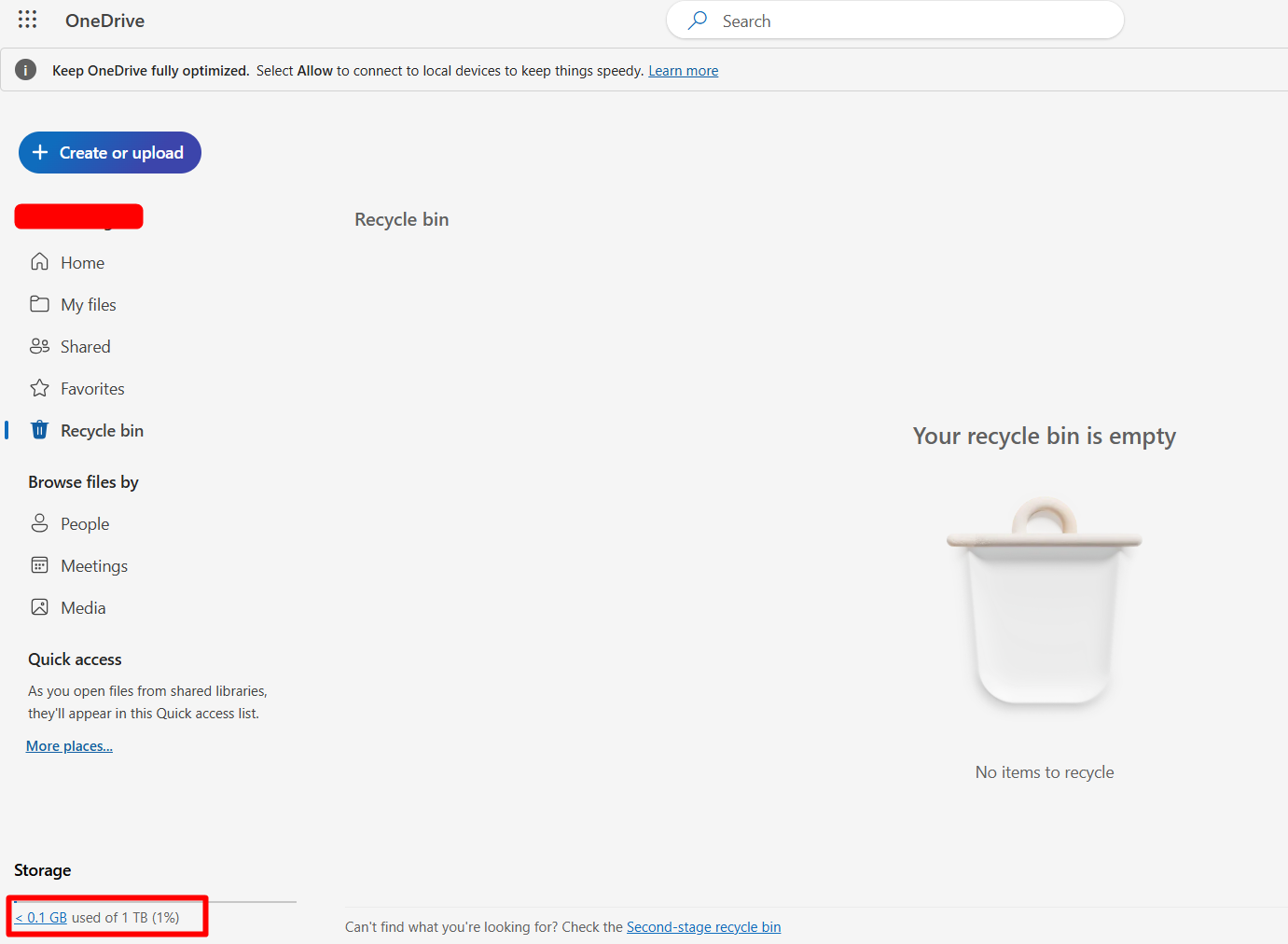Screen dimensions: 1288x944
Task: Click the Storage heading
Action: [x=43, y=870]
